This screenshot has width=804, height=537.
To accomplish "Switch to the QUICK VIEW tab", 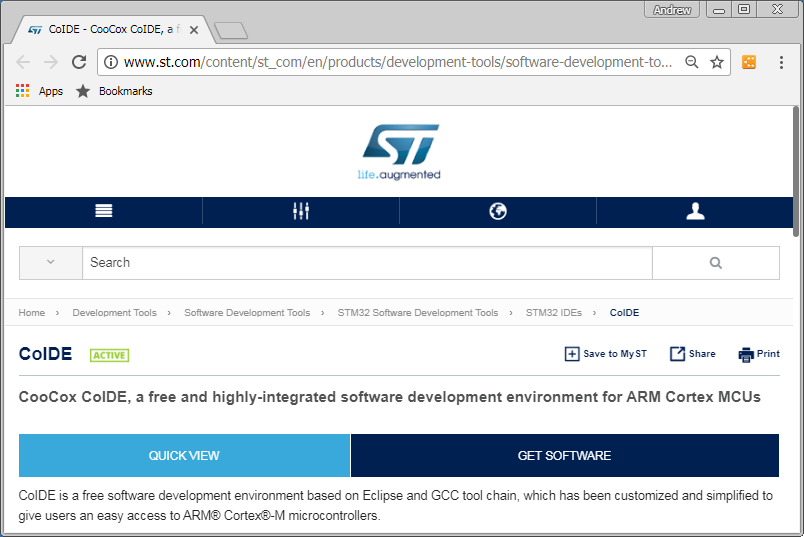I will click(x=184, y=455).
